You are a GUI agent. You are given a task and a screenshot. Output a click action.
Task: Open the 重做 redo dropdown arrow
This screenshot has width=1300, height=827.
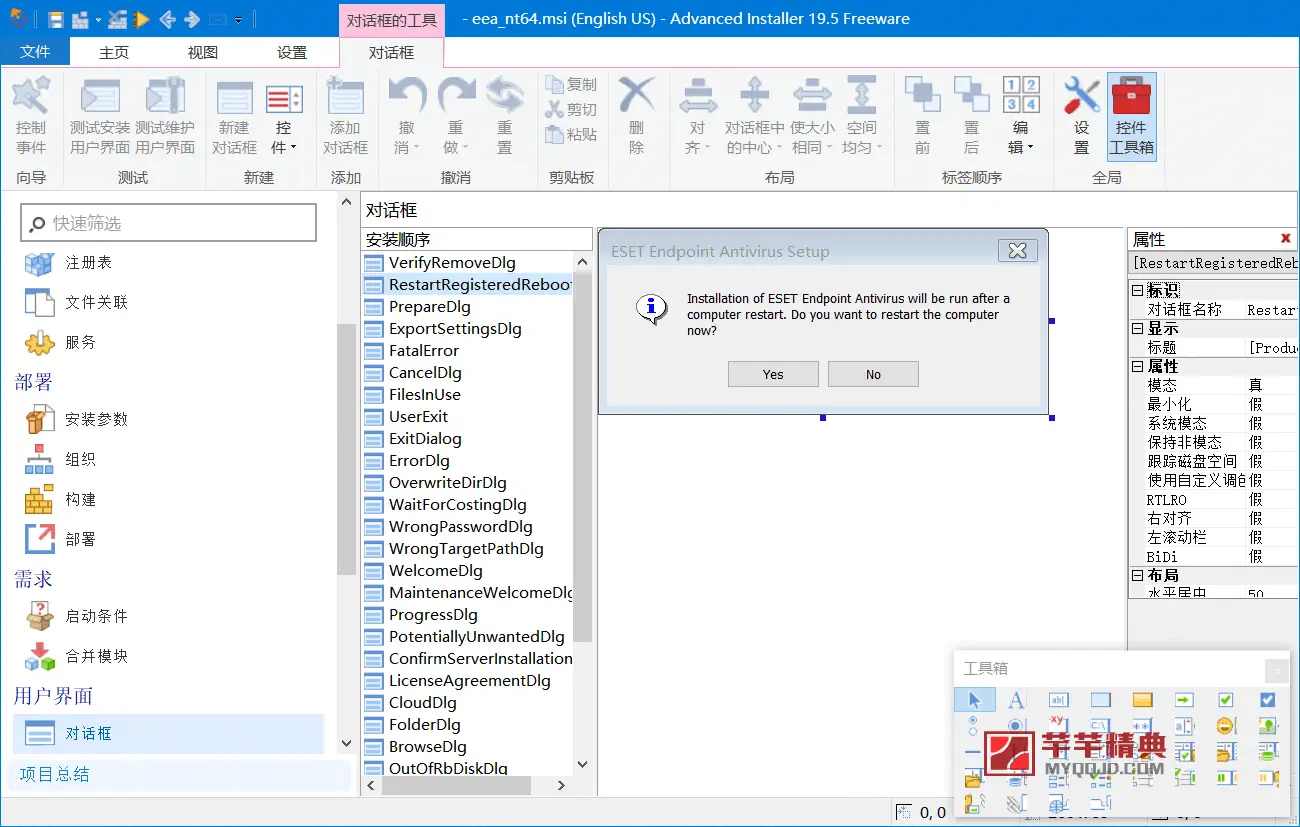(x=465, y=147)
